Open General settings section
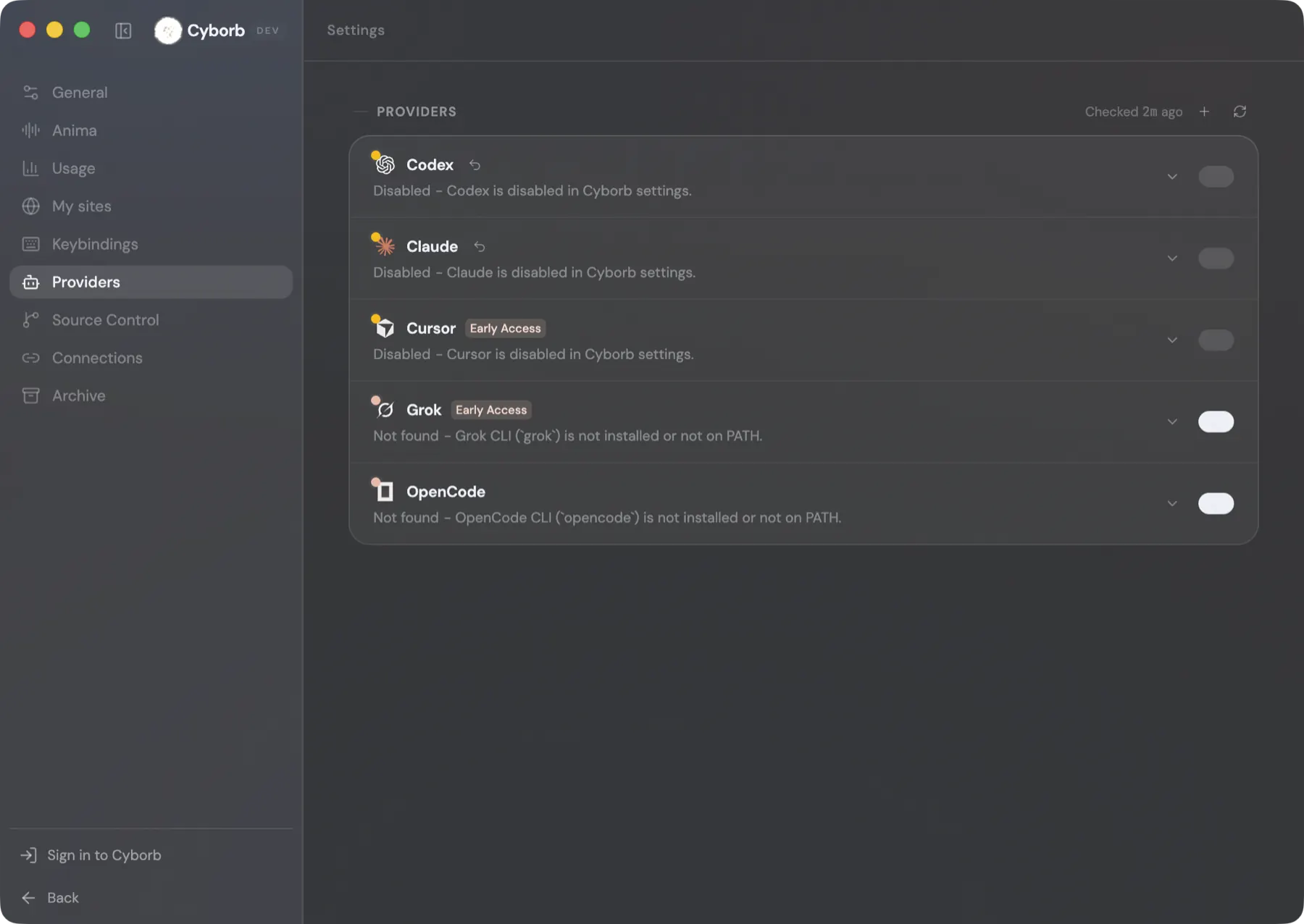The image size is (1304, 924). pos(151,93)
